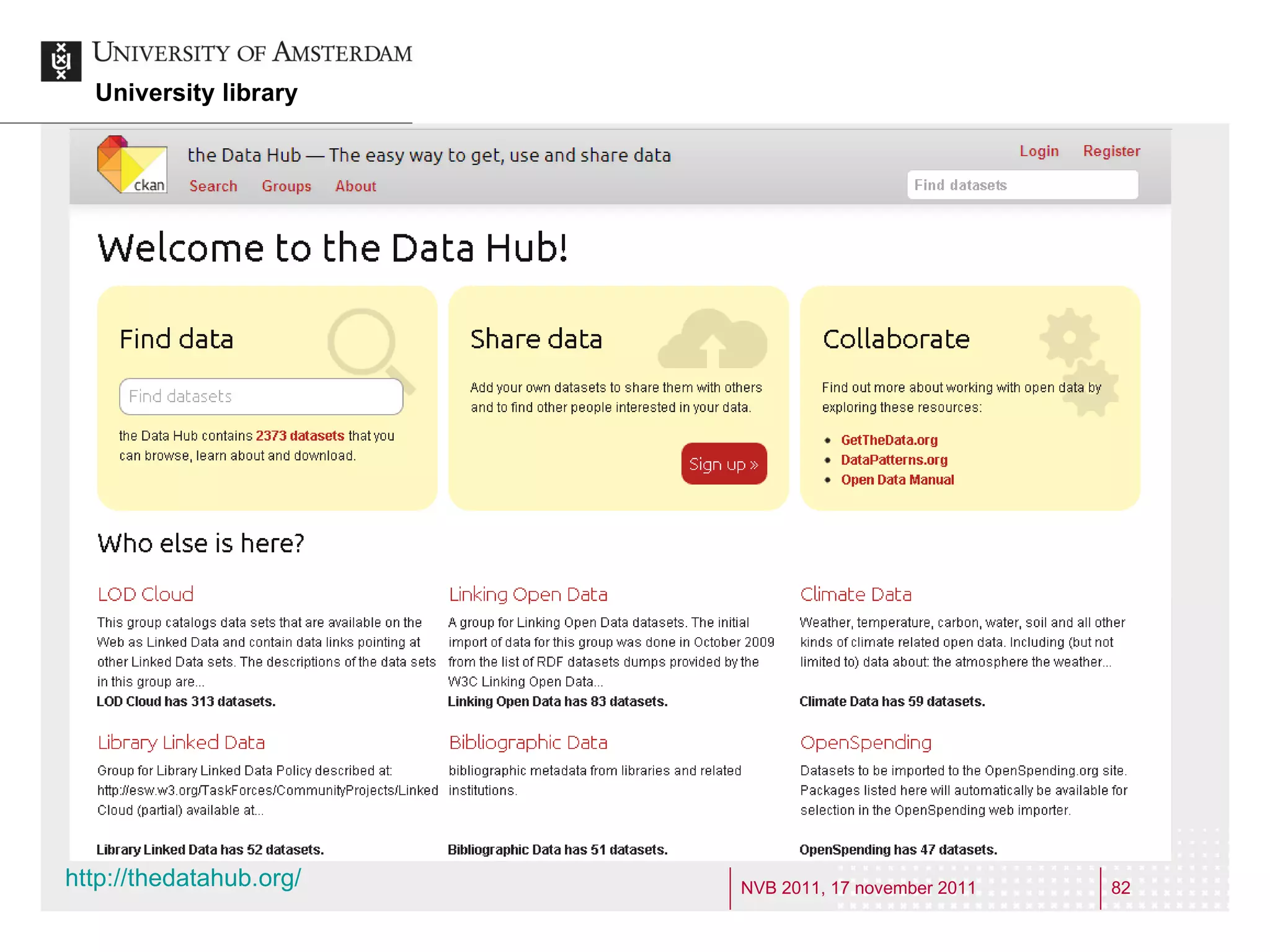The image size is (1270, 952).
Task: Click the 2373 datasets link
Action: point(300,436)
